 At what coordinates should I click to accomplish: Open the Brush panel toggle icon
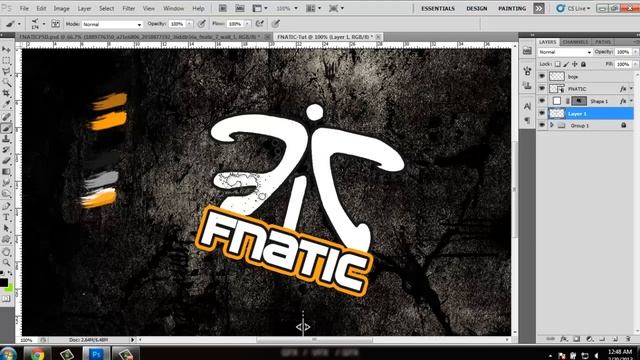point(56,24)
